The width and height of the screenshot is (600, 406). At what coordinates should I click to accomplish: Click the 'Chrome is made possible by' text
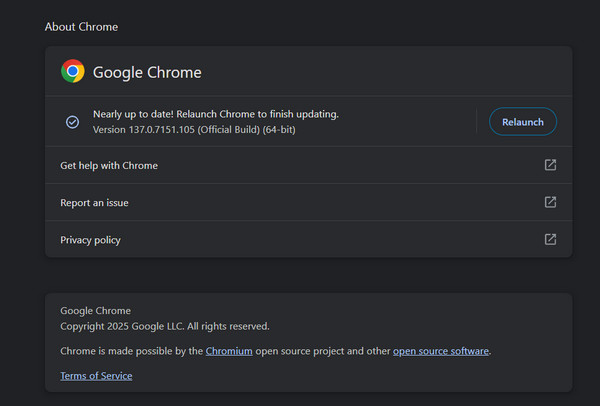tap(131, 351)
